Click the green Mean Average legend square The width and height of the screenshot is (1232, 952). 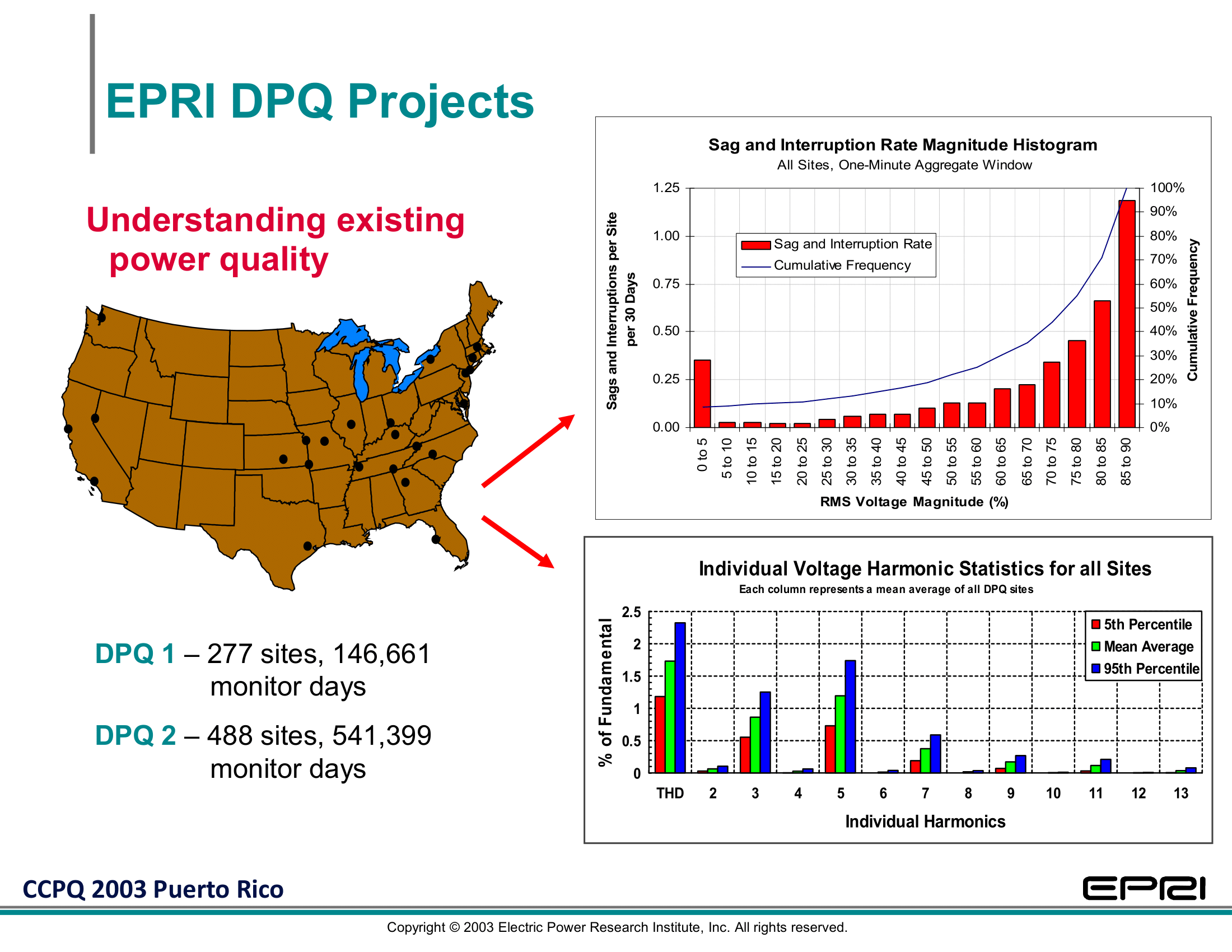point(1096,646)
